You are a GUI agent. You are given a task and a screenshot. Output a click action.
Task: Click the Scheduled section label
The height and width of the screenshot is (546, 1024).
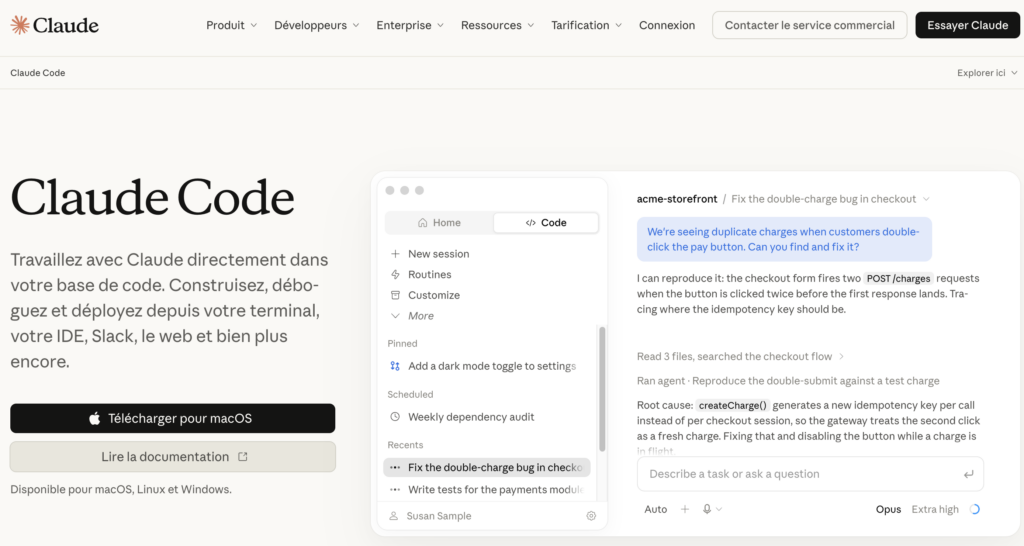click(x=410, y=394)
